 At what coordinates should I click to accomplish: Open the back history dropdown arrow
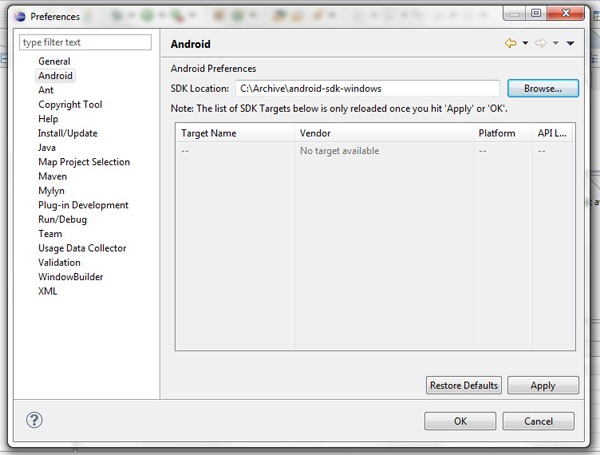tap(525, 43)
